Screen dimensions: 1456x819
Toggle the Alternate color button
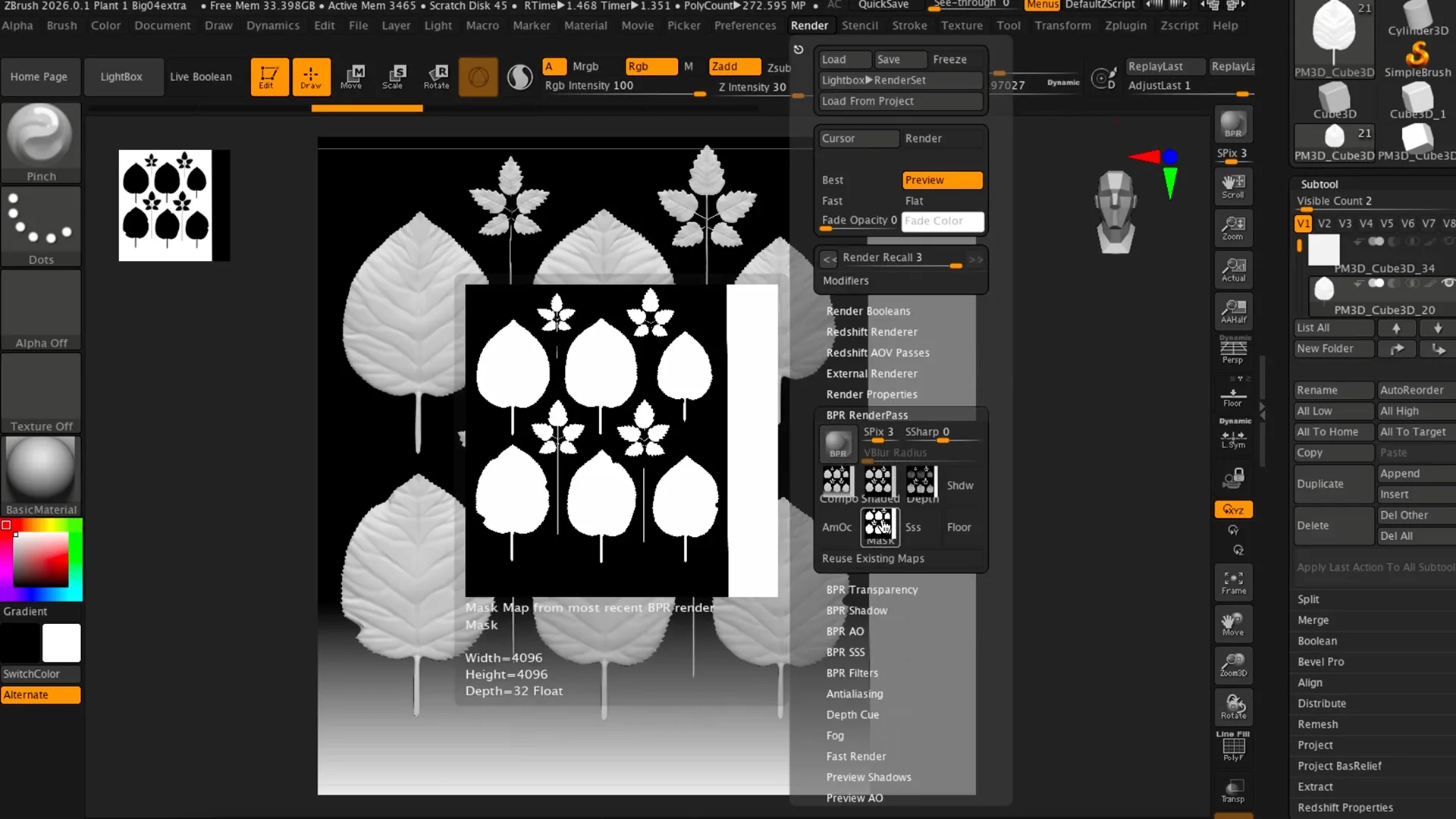point(41,695)
